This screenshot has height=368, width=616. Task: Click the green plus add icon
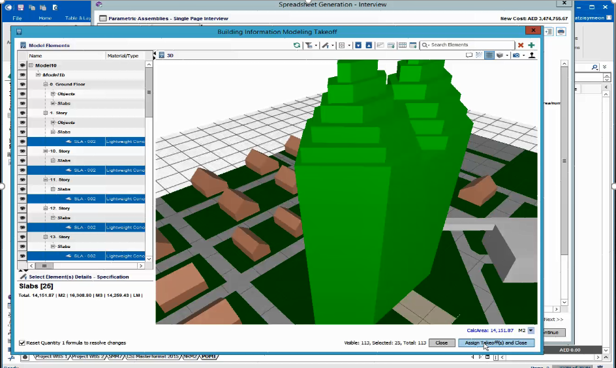[531, 45]
